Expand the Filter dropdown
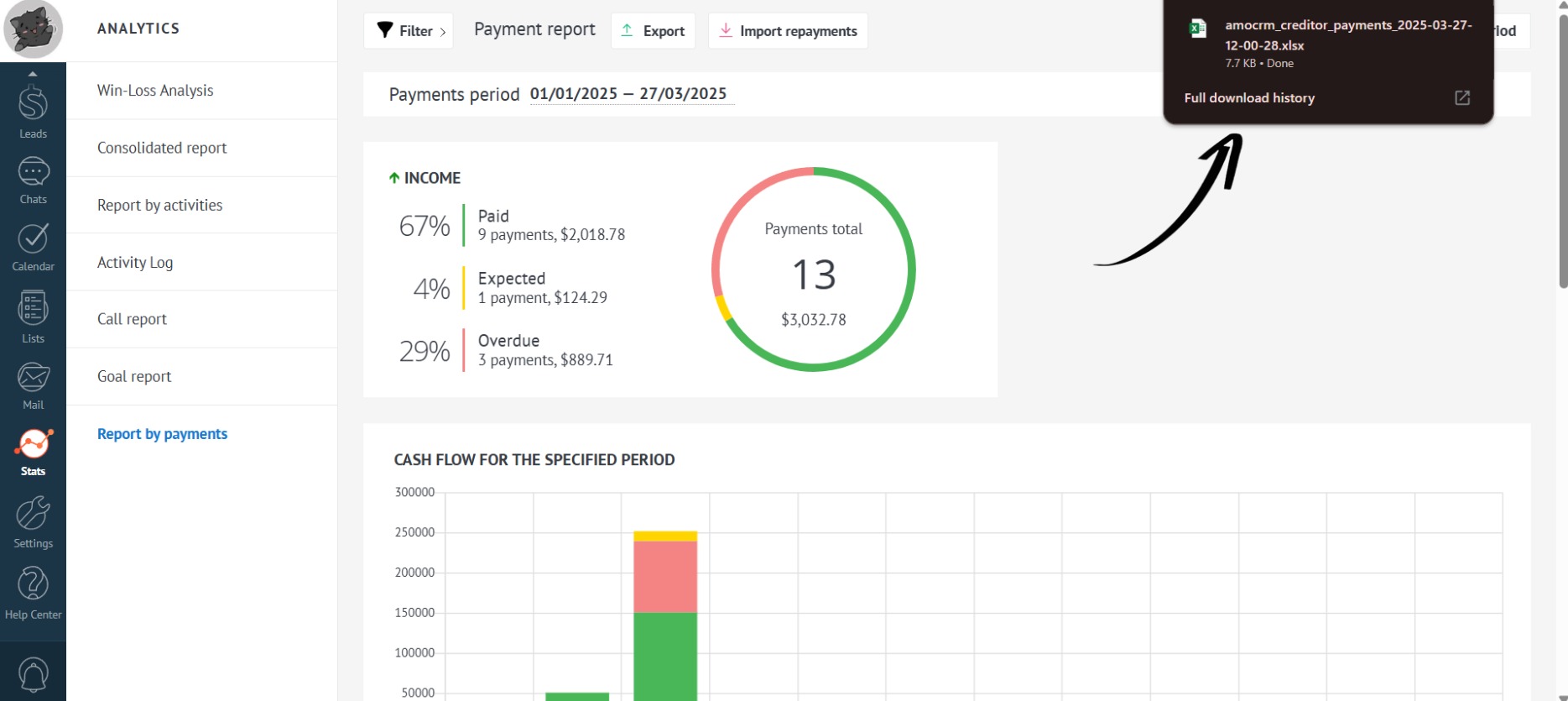 (x=409, y=31)
